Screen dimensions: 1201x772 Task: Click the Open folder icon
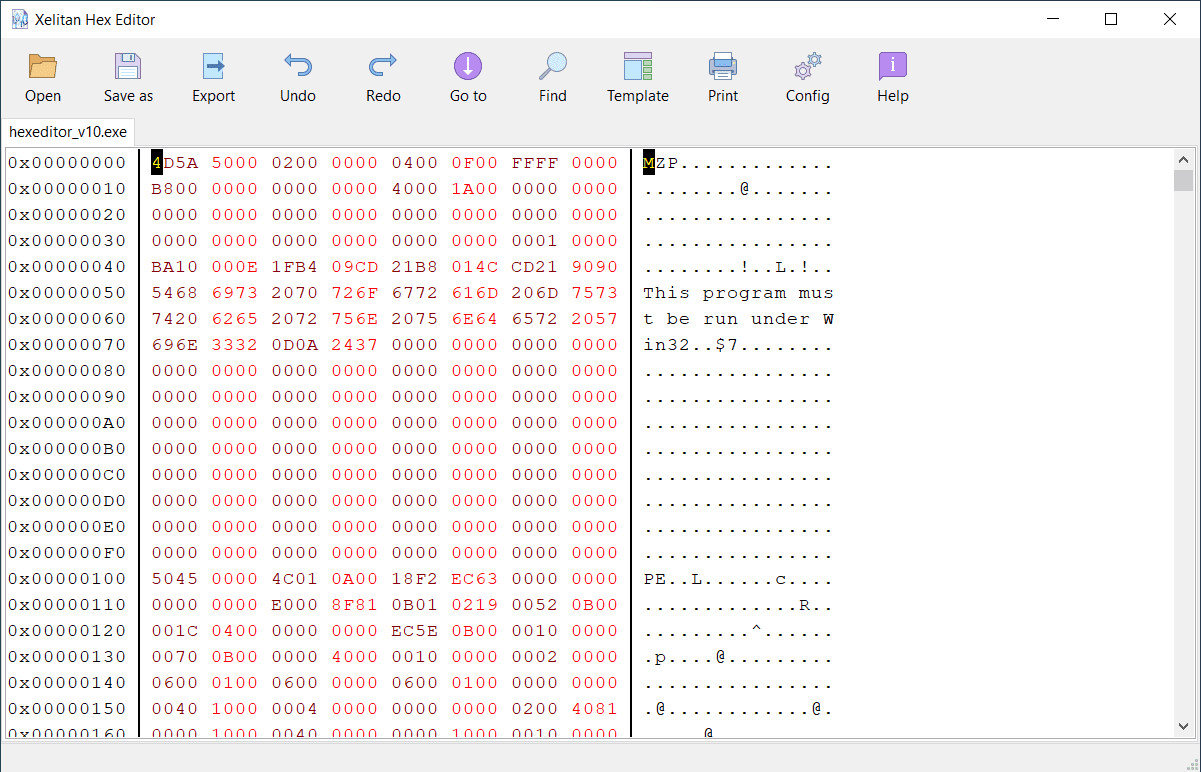pyautogui.click(x=43, y=67)
